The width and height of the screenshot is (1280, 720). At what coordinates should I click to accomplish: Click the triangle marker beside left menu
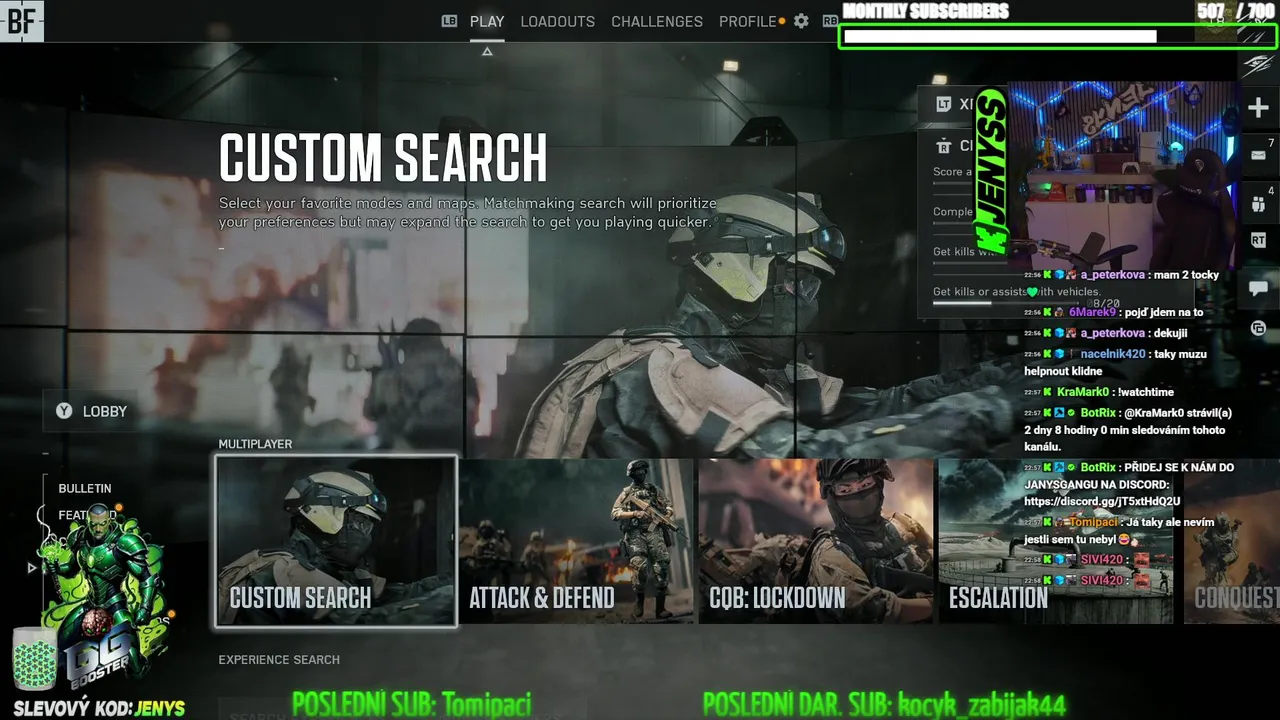pyautogui.click(x=32, y=568)
